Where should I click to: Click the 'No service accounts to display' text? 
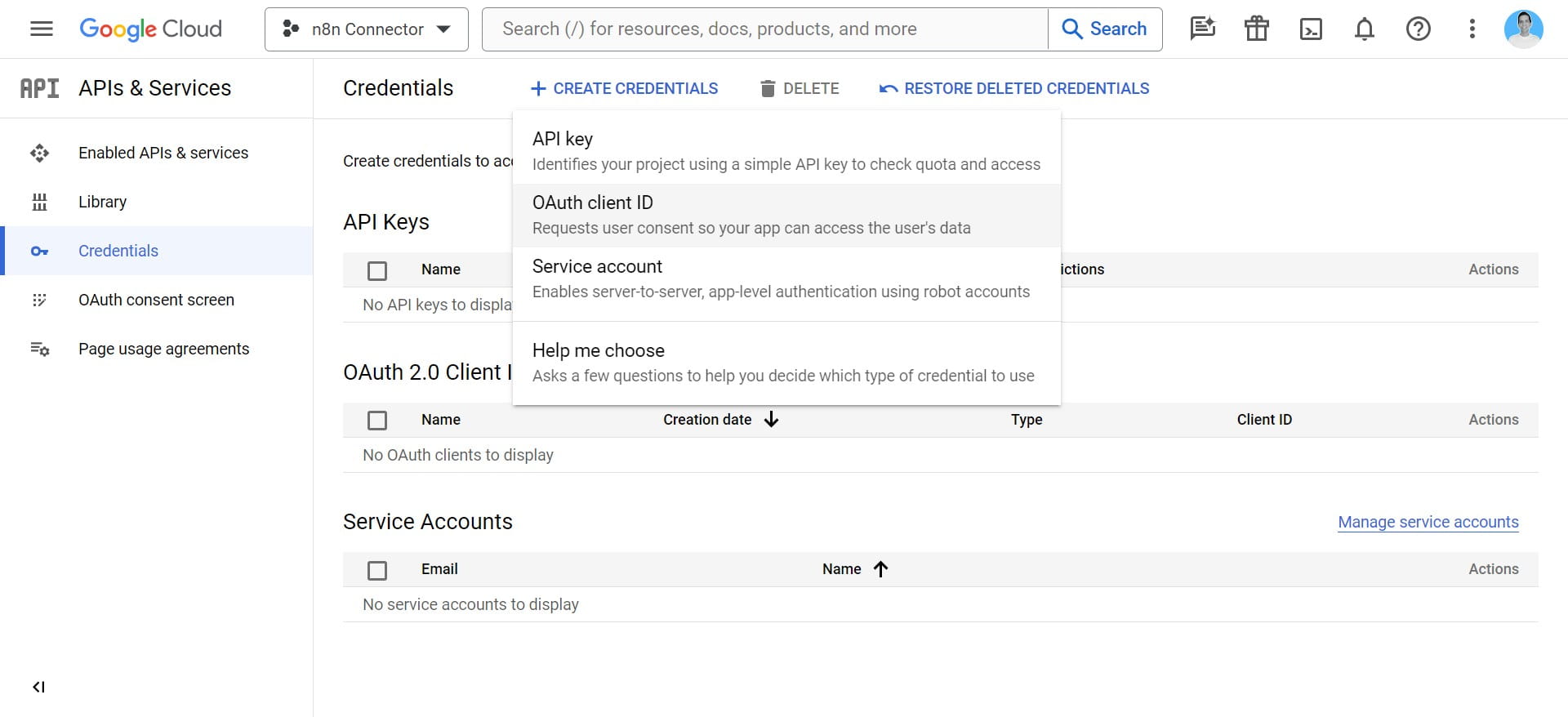click(470, 604)
